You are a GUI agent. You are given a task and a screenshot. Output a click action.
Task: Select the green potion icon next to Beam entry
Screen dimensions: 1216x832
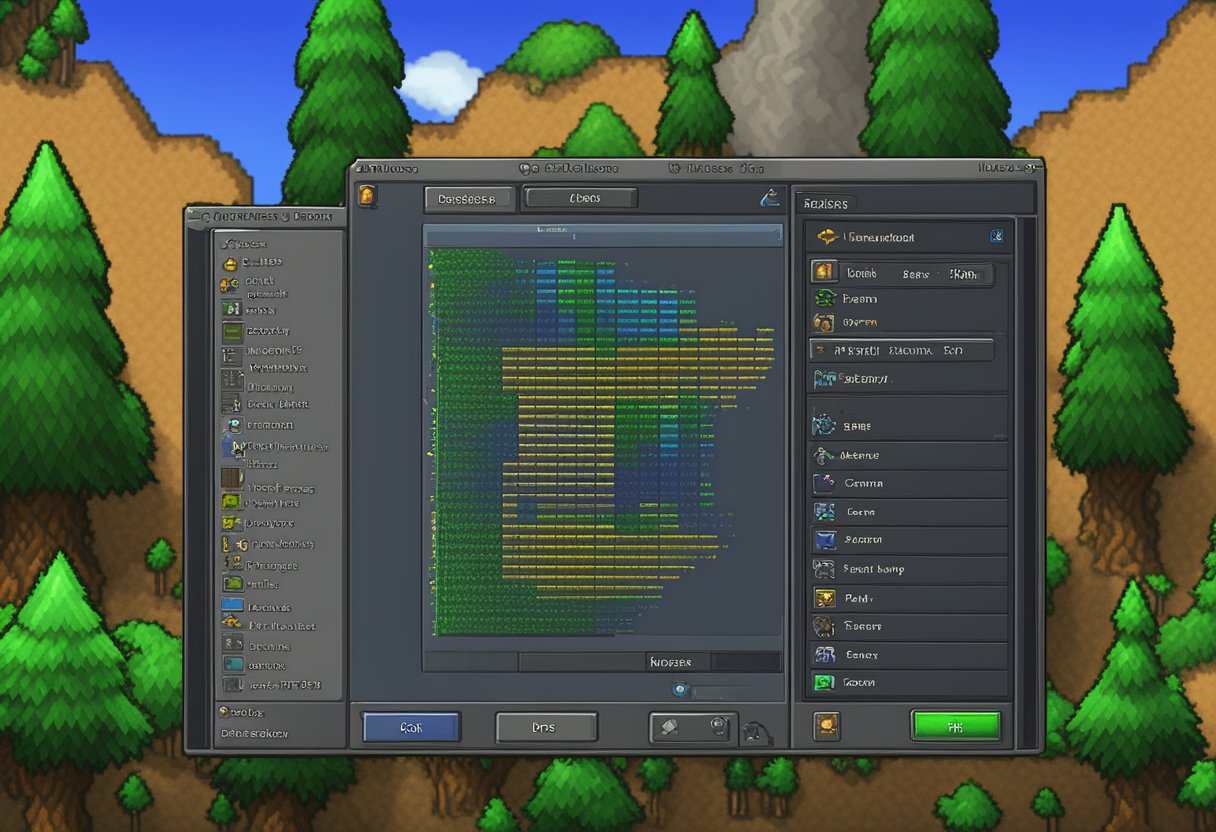824,299
